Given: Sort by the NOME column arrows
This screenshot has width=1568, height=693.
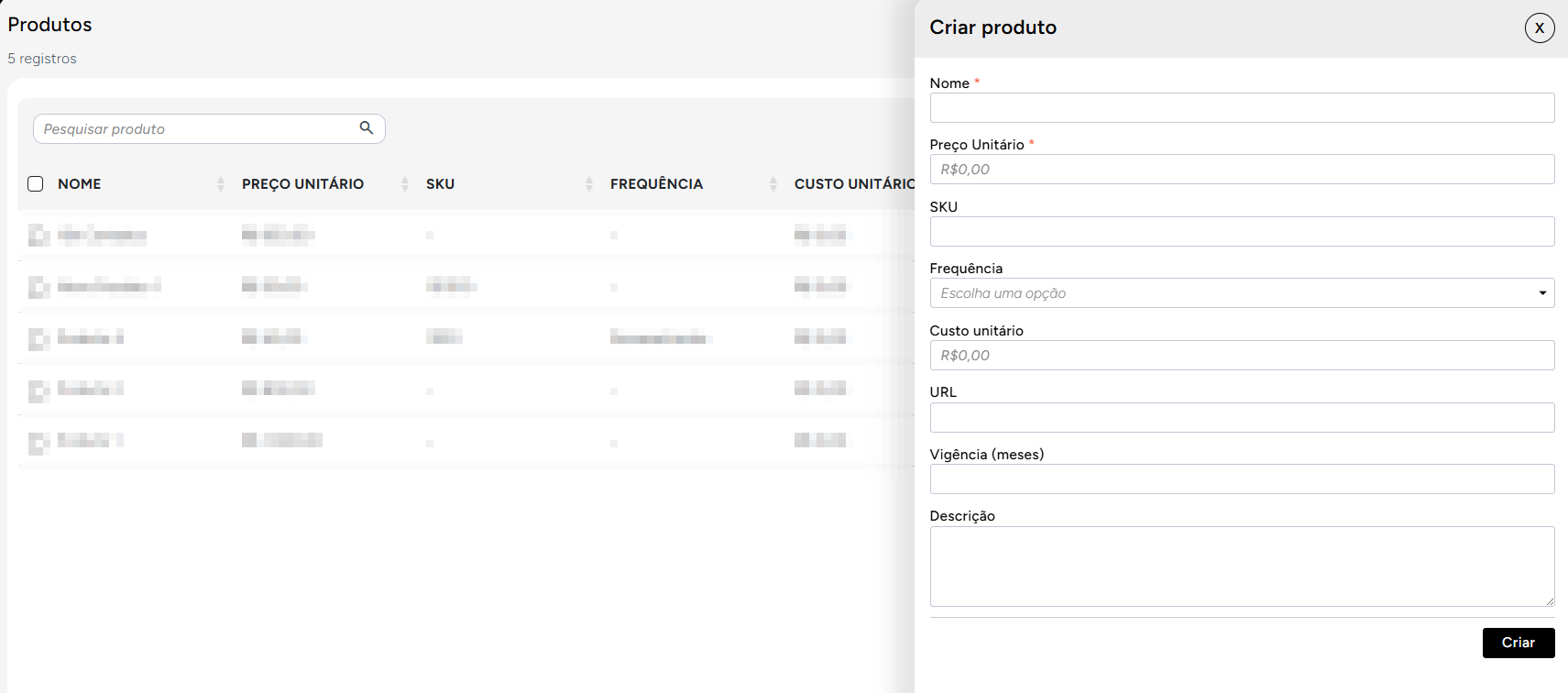Looking at the screenshot, I should point(220,184).
